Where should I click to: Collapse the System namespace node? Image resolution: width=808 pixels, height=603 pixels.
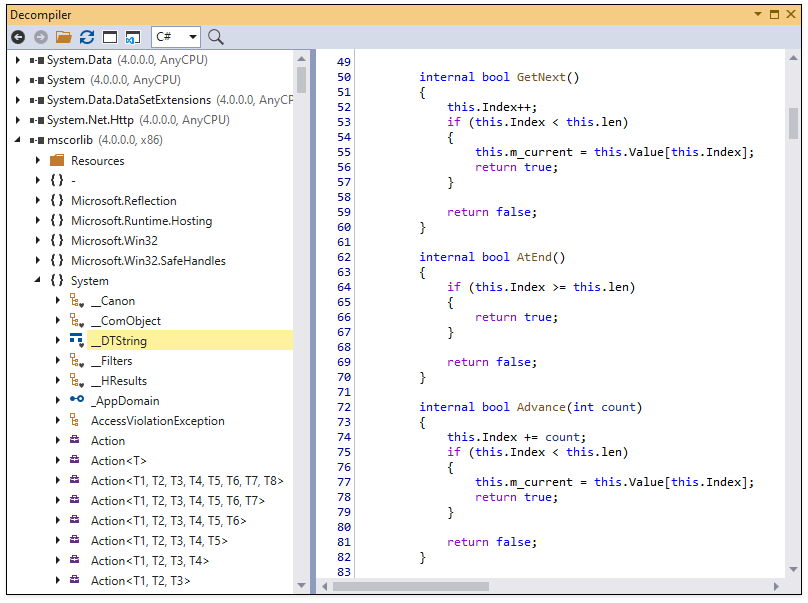coord(38,280)
